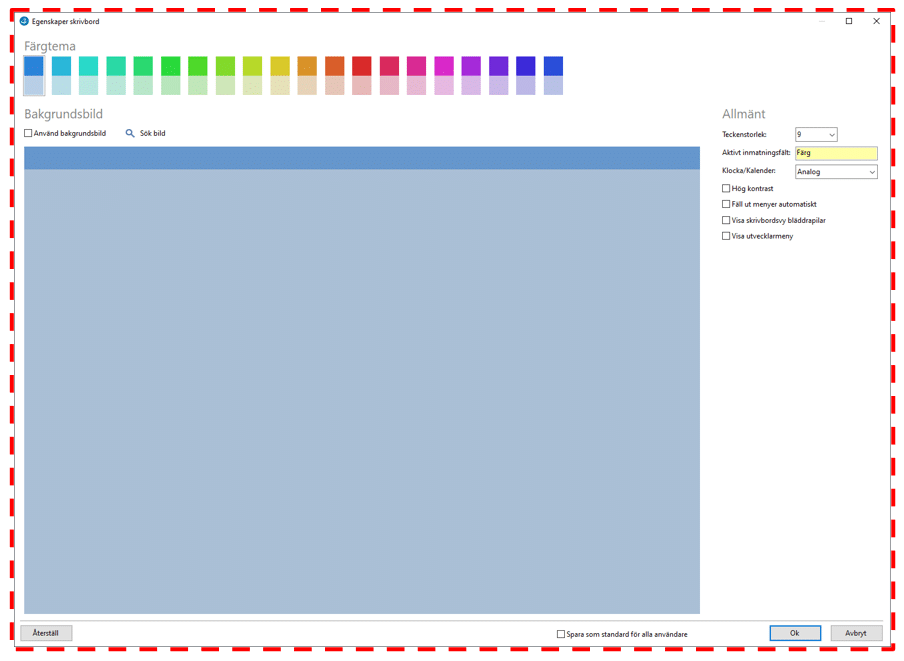904x661 pixels.
Task: Maximize the Egenskaper skrivbord window
Action: tap(849, 21)
